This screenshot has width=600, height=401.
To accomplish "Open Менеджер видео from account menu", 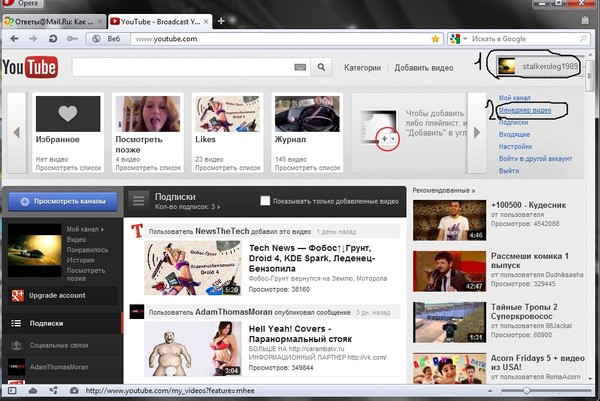I will pos(525,110).
